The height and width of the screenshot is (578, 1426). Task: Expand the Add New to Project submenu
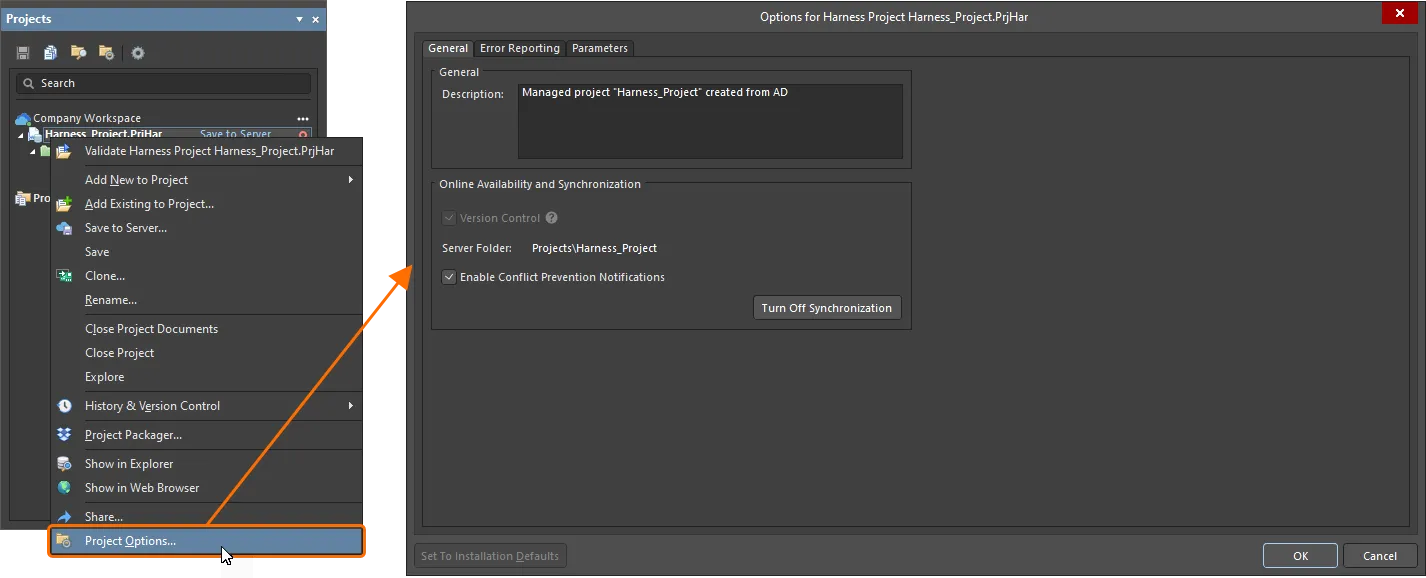click(x=351, y=180)
